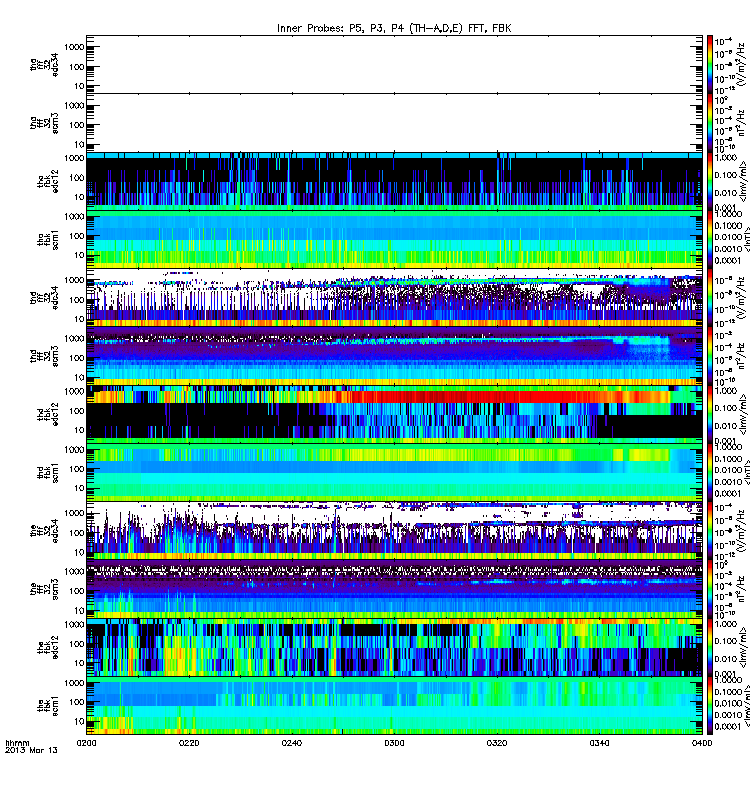750x800 pixels.
Task: Click inside the the fbk edc12 spectrogram
Action: [x=394, y=647]
